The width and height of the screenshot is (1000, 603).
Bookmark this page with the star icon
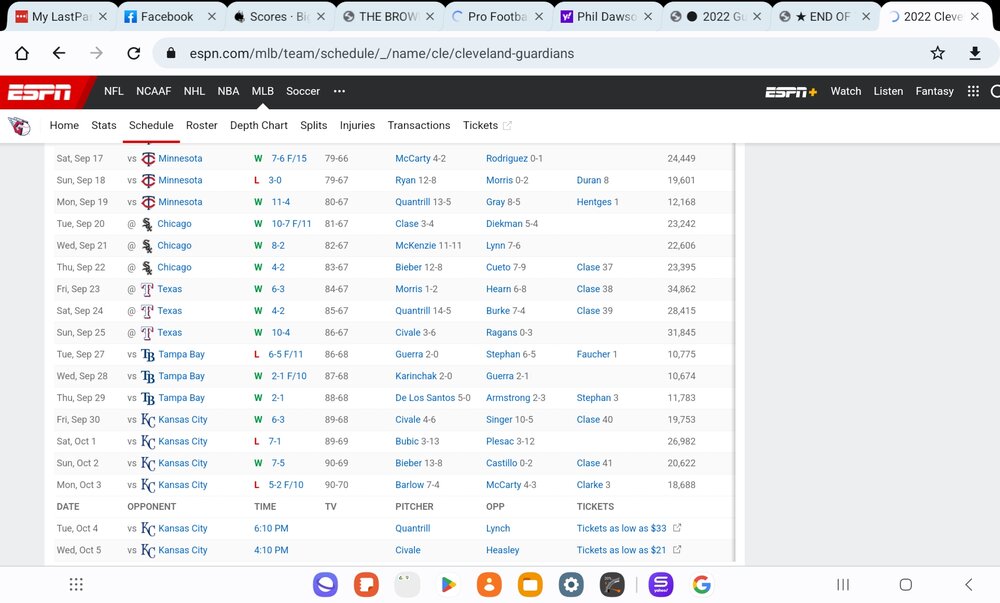(937, 54)
